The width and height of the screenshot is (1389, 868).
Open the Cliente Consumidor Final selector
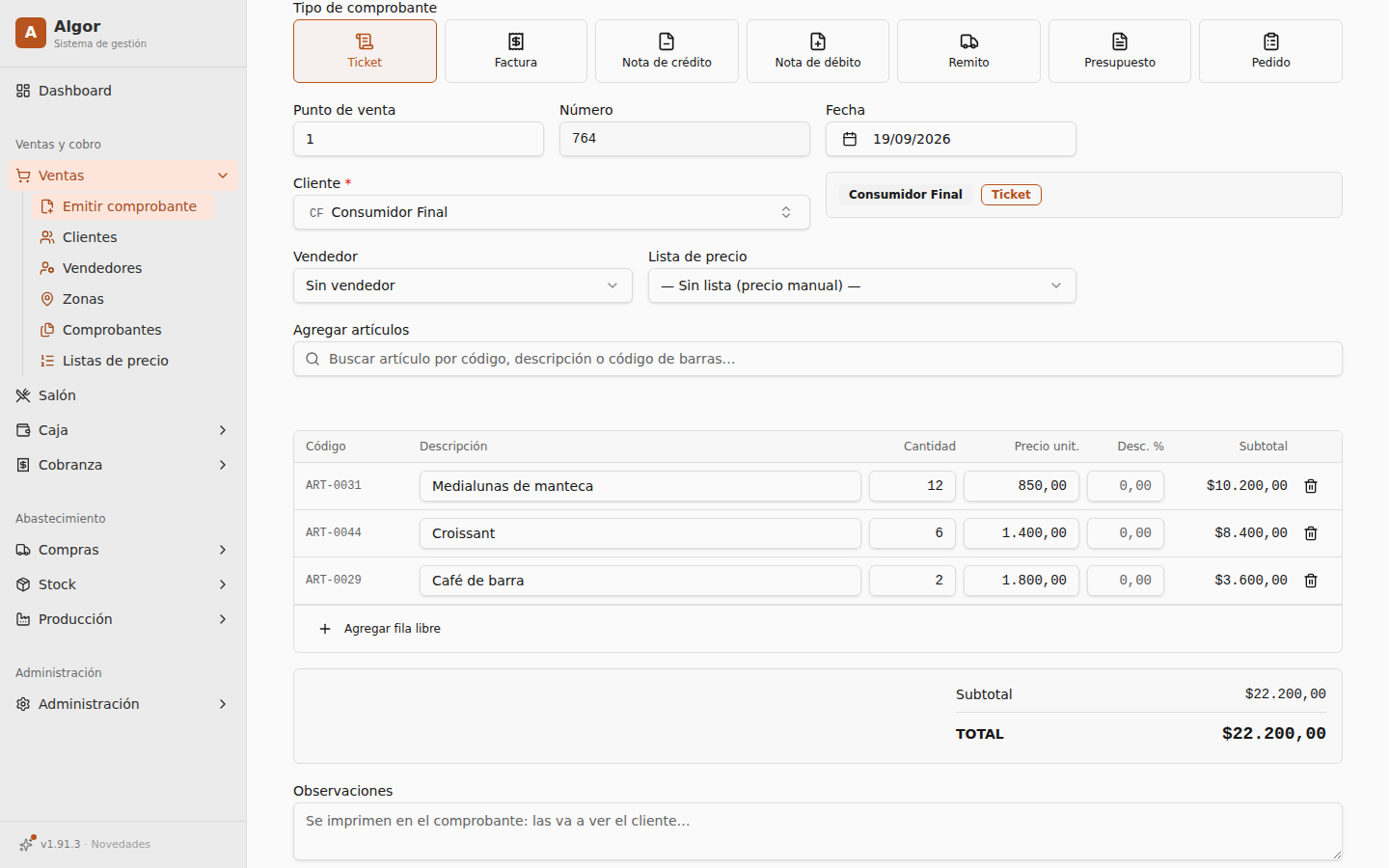coord(552,212)
